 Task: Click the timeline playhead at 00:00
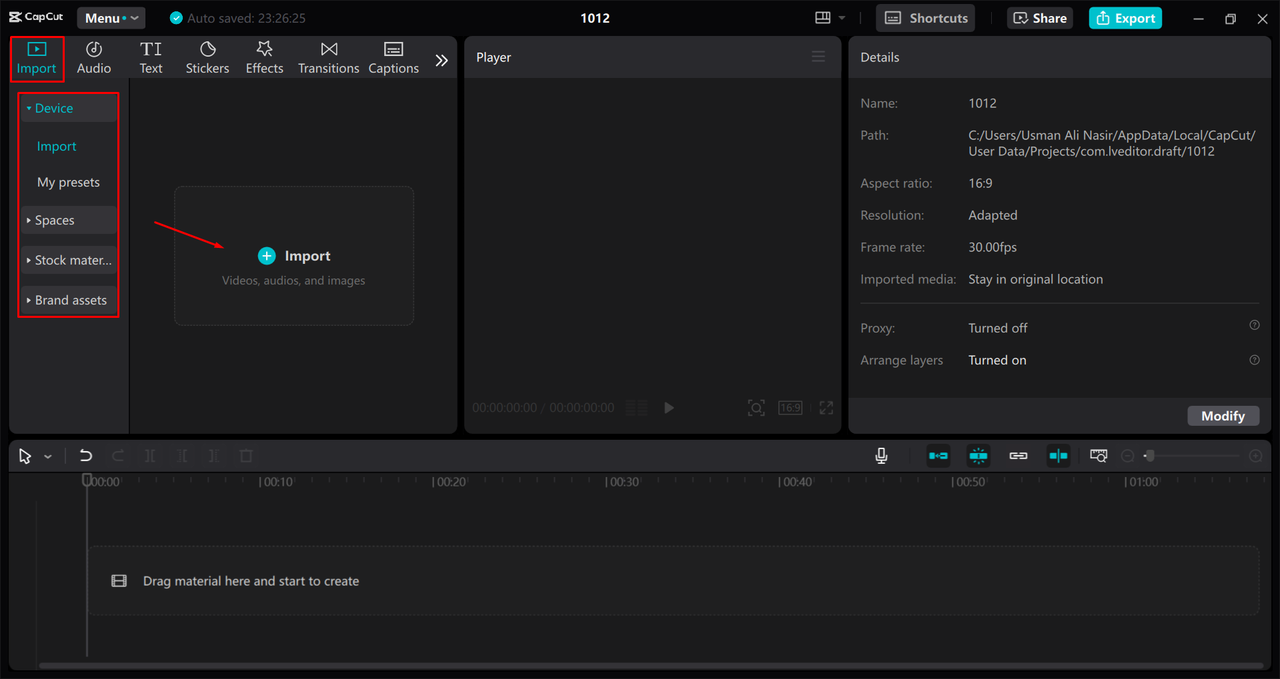pos(87,481)
